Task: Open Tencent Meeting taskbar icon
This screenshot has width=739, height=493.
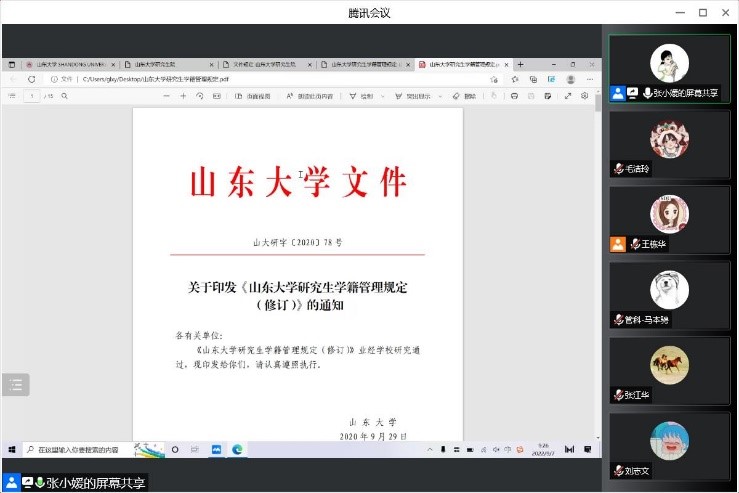Action: click(216, 450)
